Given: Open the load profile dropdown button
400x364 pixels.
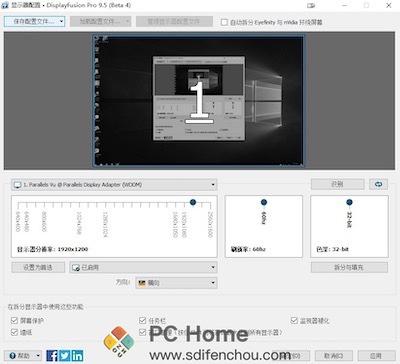Looking at the screenshot, I should [x=100, y=21].
